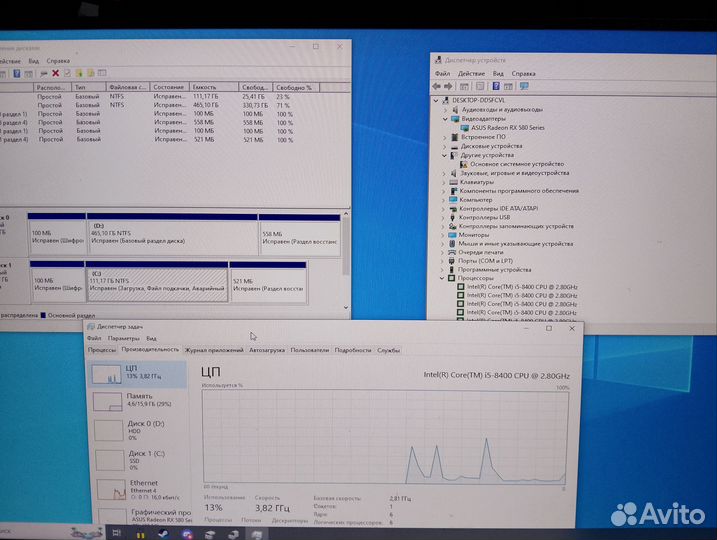Image resolution: width=717 pixels, height=540 pixels.
Task: Open Вид menu in Device Manager
Action: point(498,74)
